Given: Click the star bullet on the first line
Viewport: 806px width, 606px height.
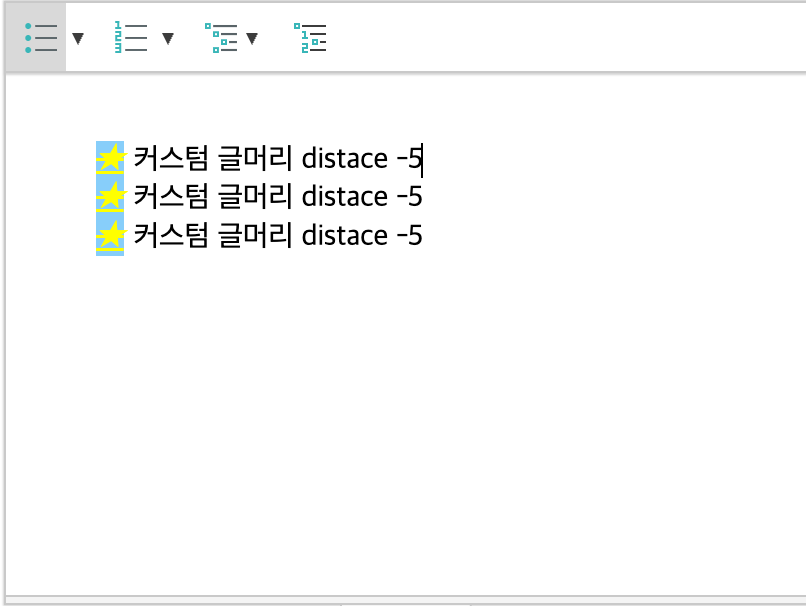Looking at the screenshot, I should [110, 158].
